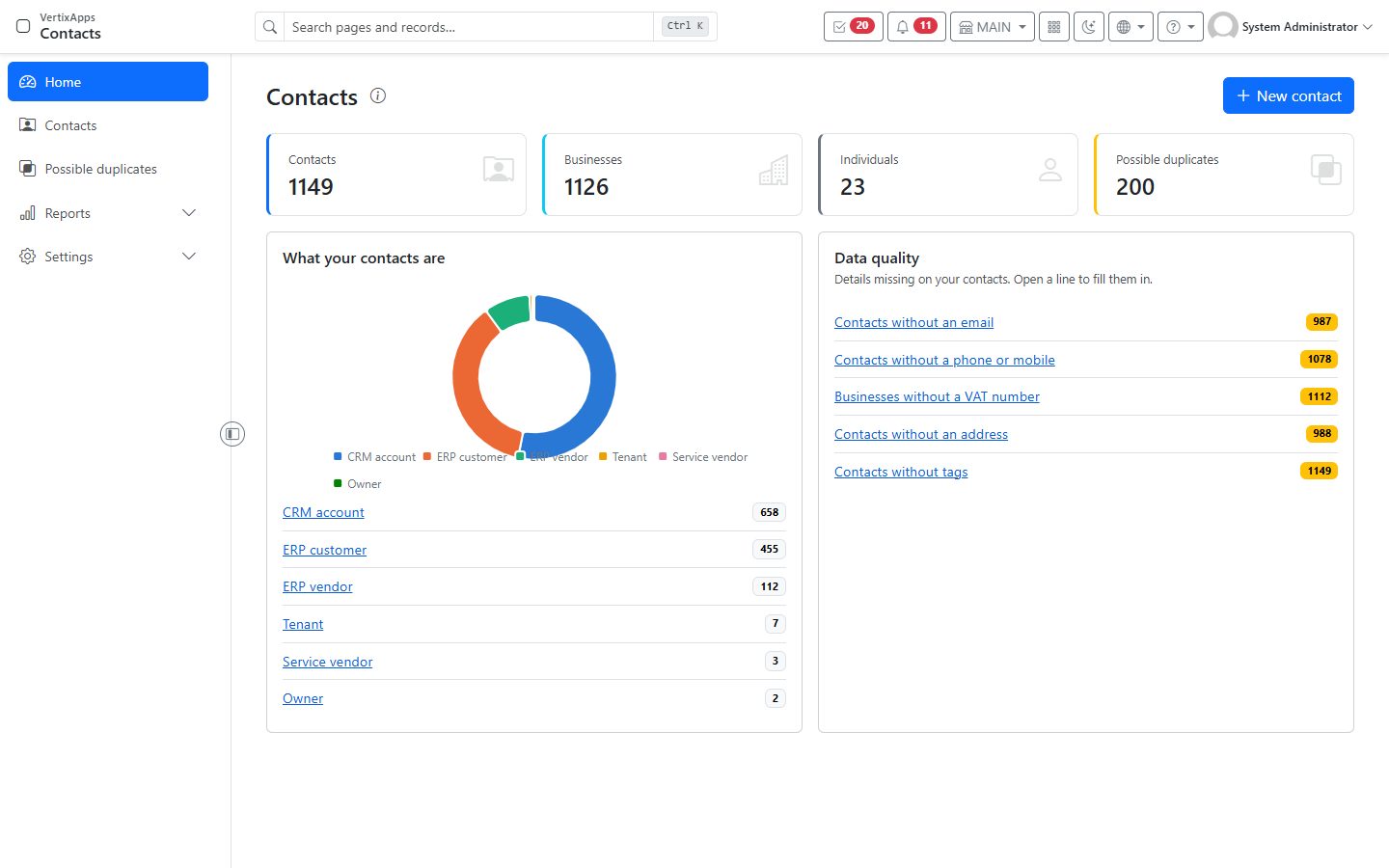Toggle Service vendor legend entry

point(703,457)
